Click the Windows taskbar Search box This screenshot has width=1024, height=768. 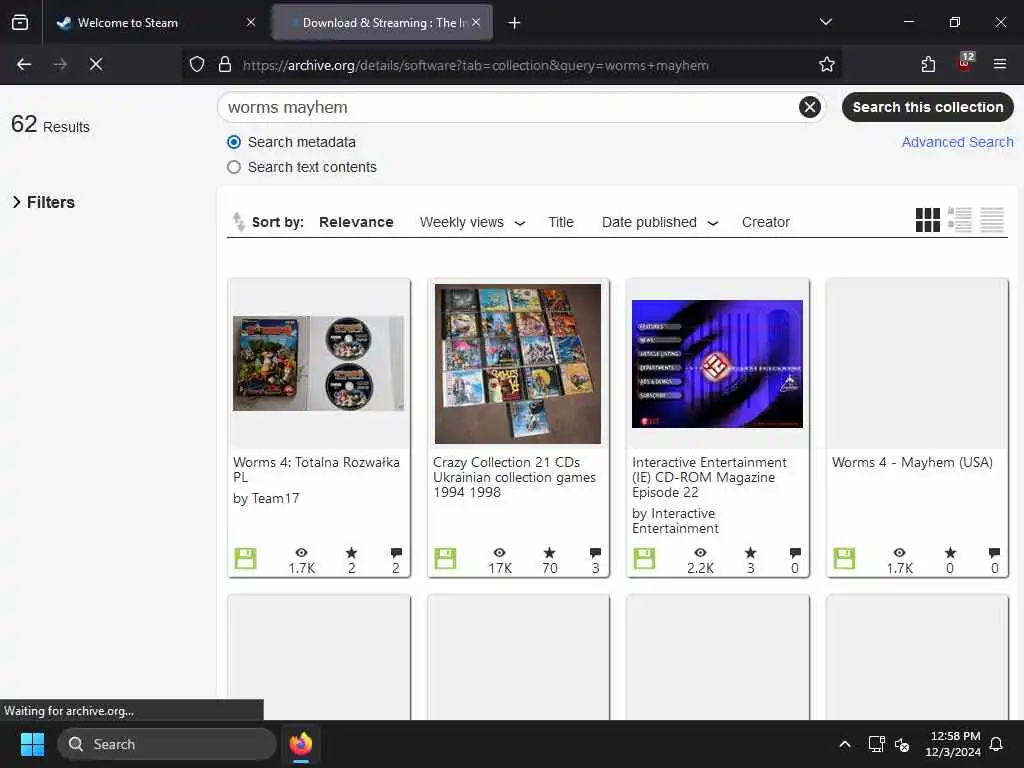pyautogui.click(x=167, y=744)
